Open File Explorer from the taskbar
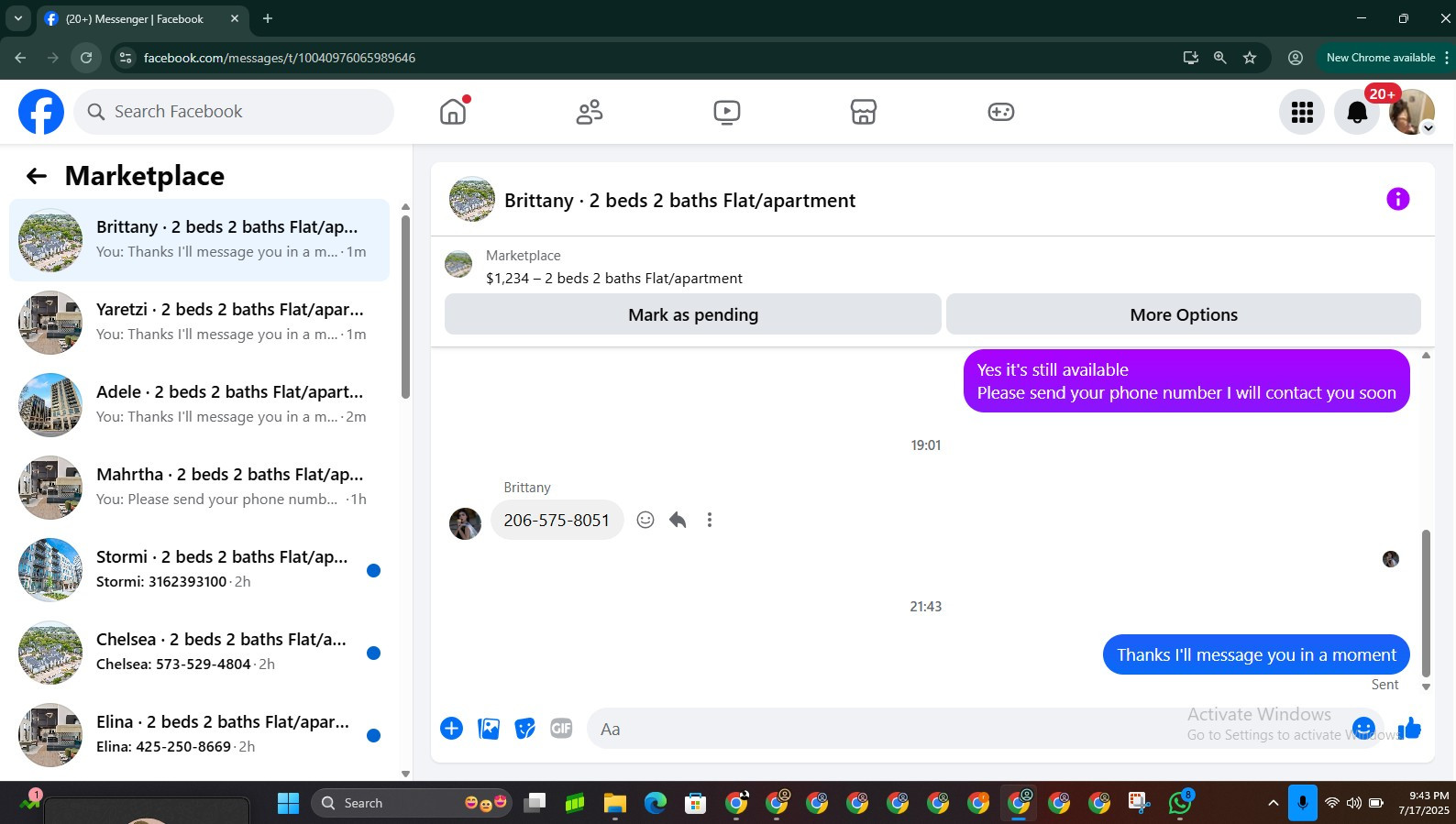 (614, 804)
